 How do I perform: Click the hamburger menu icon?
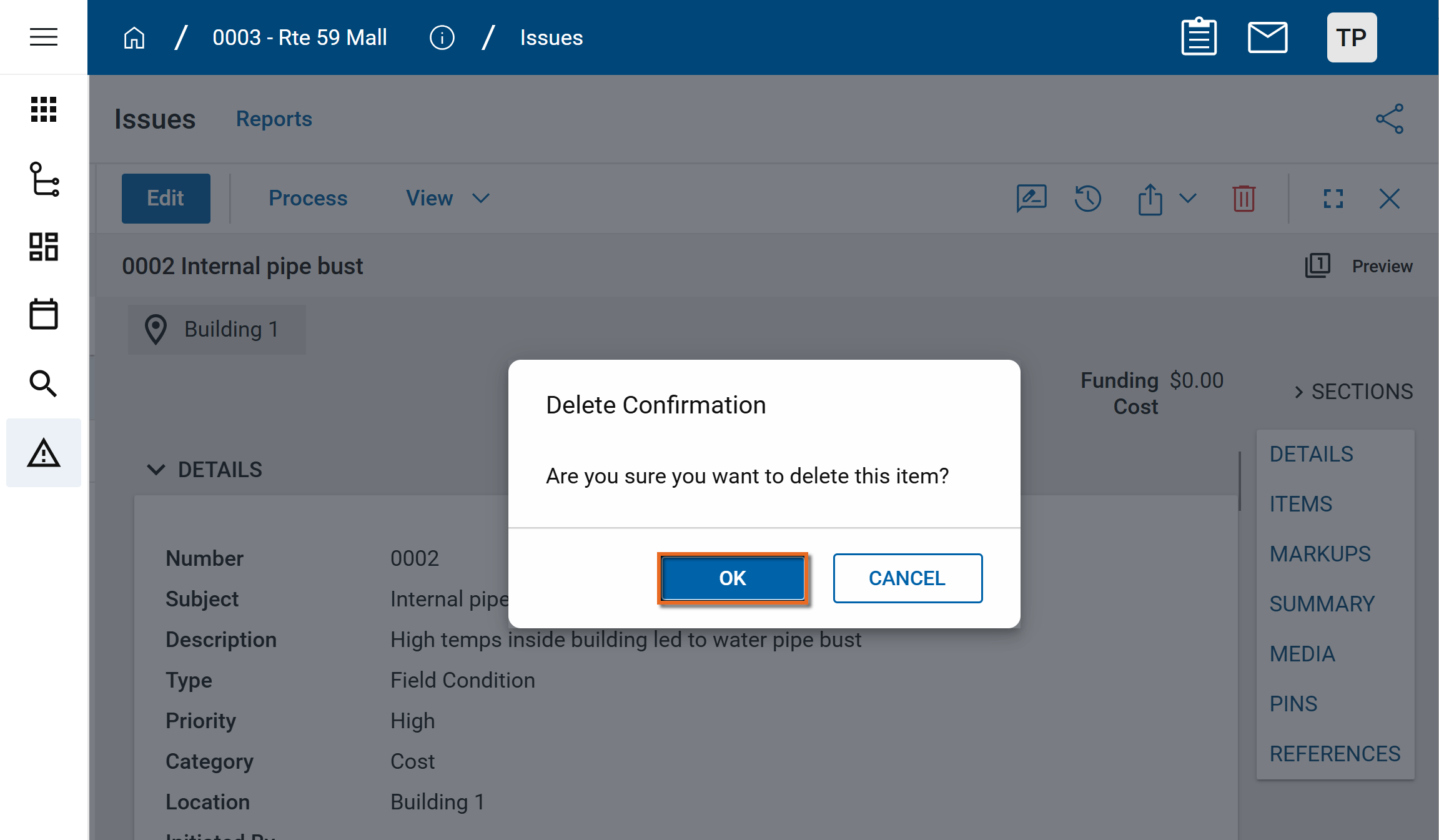44,37
